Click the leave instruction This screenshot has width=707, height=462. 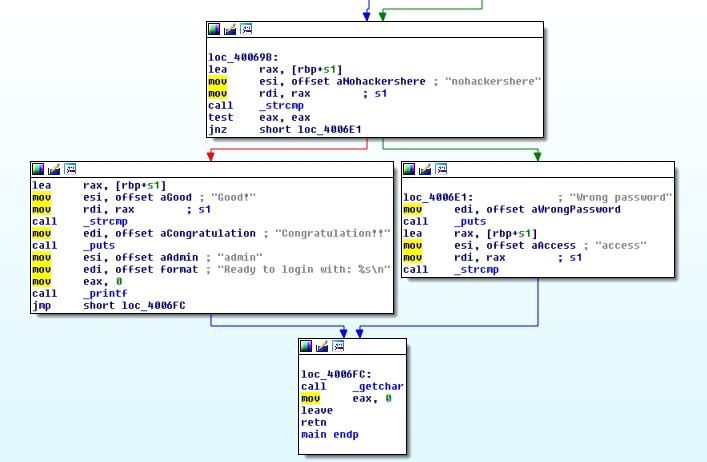317,411
